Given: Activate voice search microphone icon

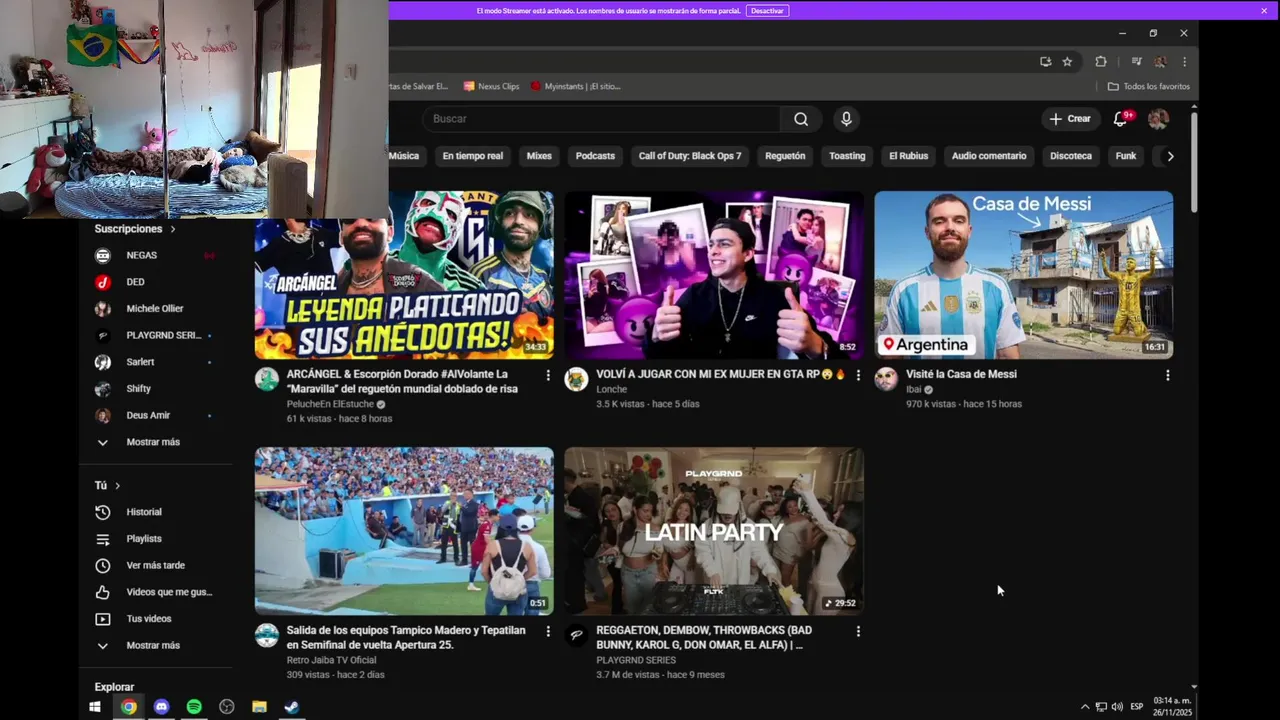Looking at the screenshot, I should point(846,119).
